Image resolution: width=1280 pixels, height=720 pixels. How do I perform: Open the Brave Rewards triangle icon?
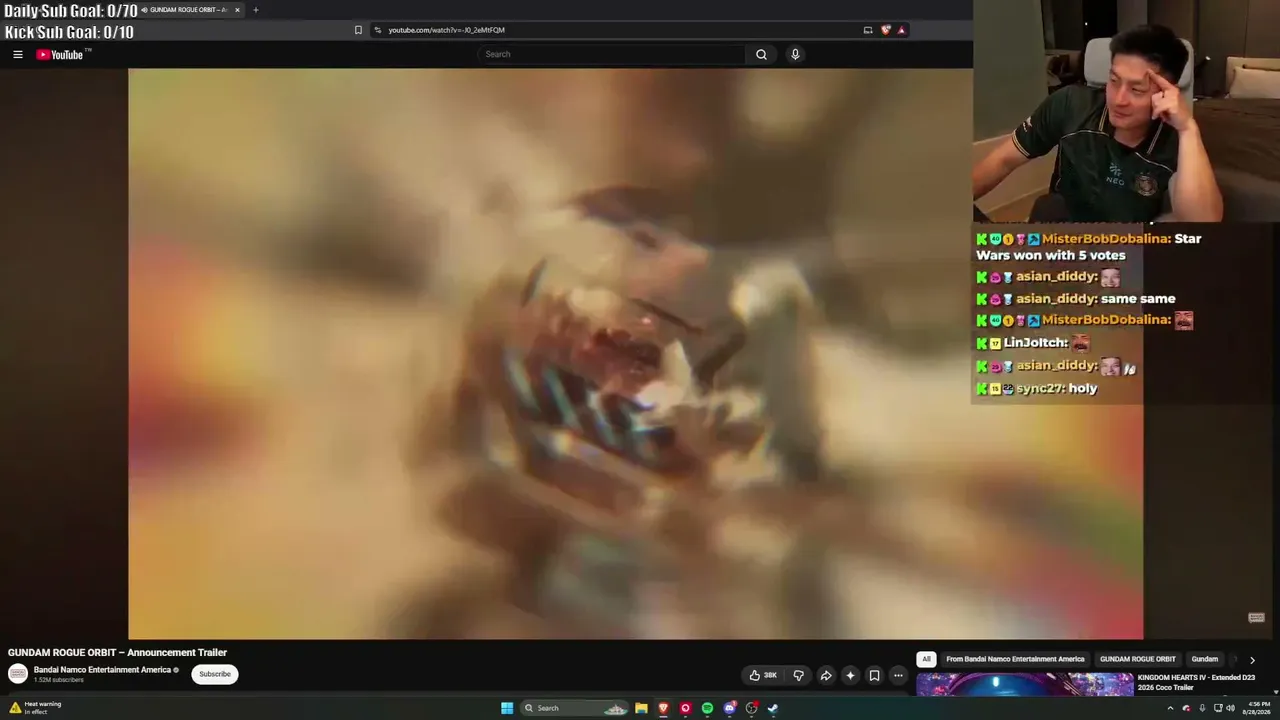[901, 30]
